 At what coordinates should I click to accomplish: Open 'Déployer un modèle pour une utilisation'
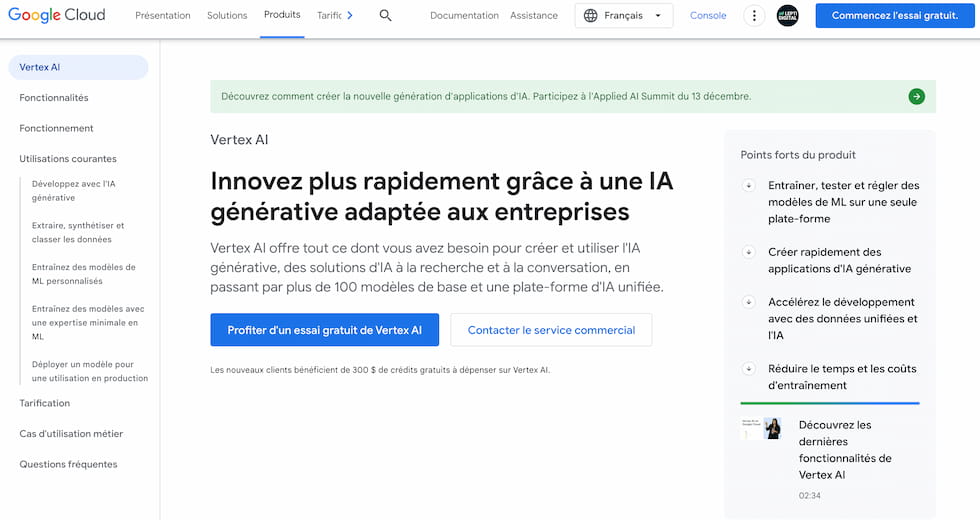pyautogui.click(x=90, y=371)
